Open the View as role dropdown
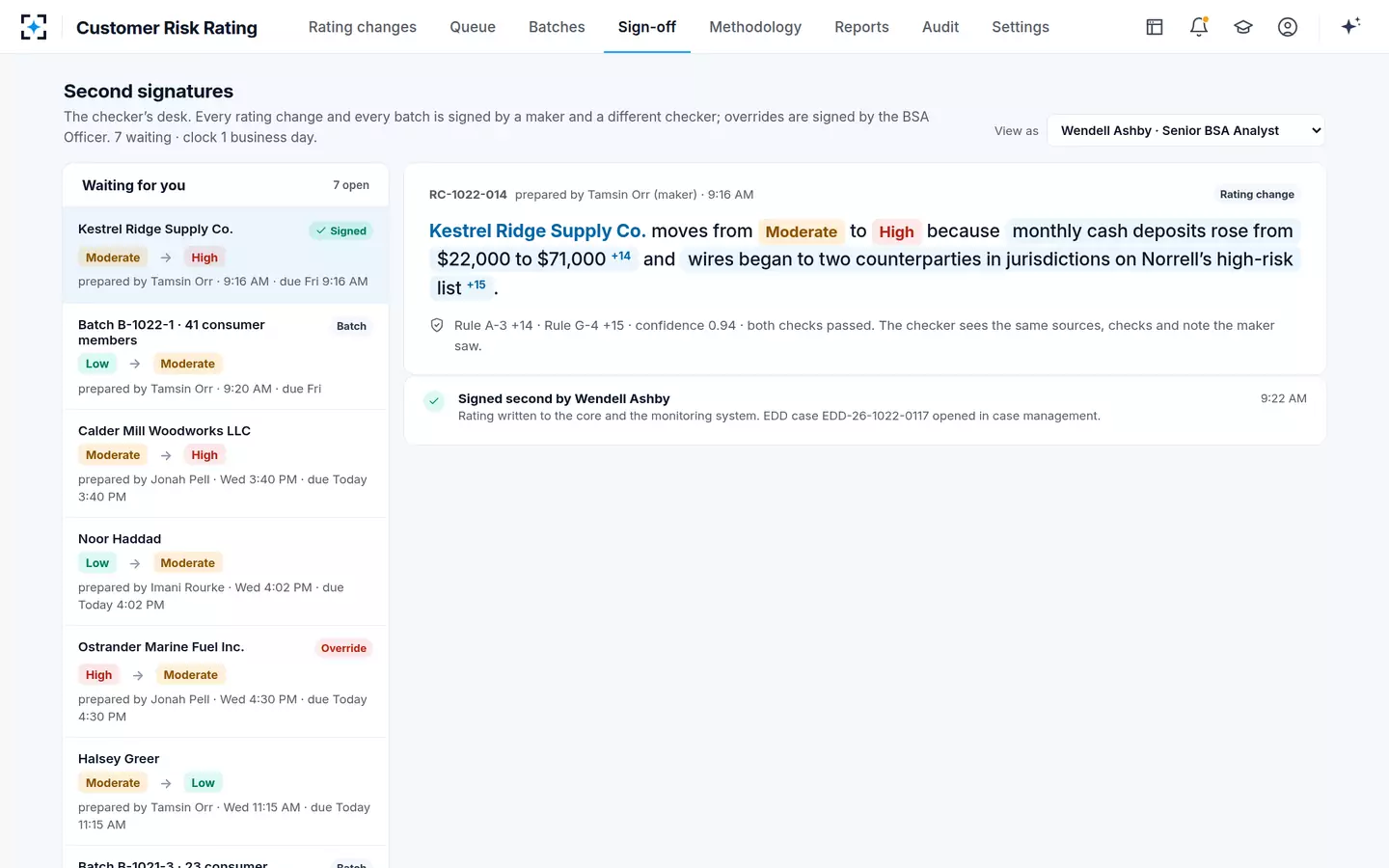The height and width of the screenshot is (868, 1389). click(x=1185, y=130)
